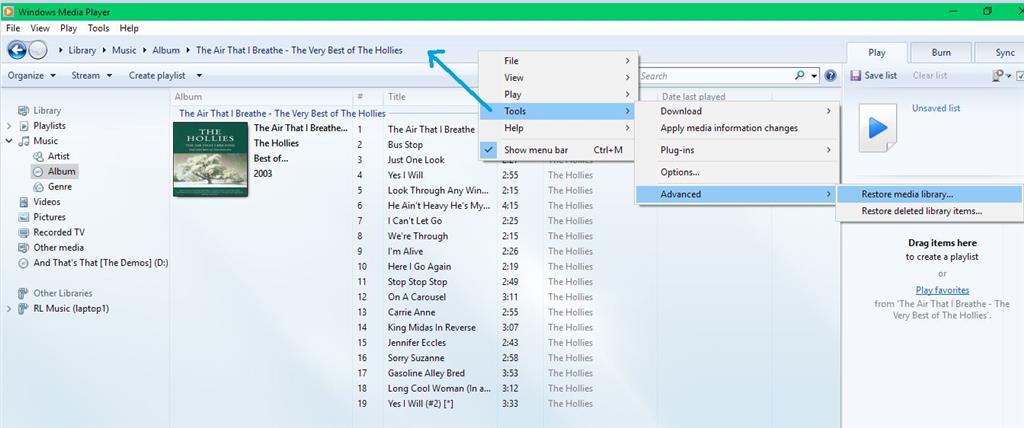Click the Recorded TV icon in sidebar
This screenshot has width=1024, height=428.
tap(24, 233)
